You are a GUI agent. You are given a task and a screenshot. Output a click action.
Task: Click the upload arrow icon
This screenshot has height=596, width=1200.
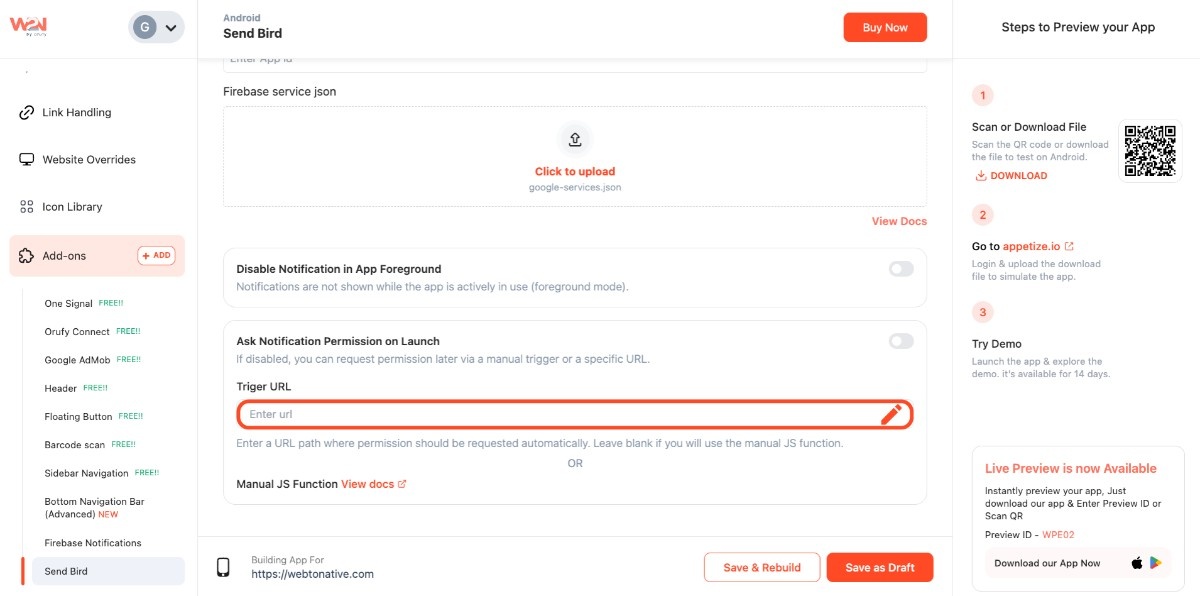[x=575, y=139]
